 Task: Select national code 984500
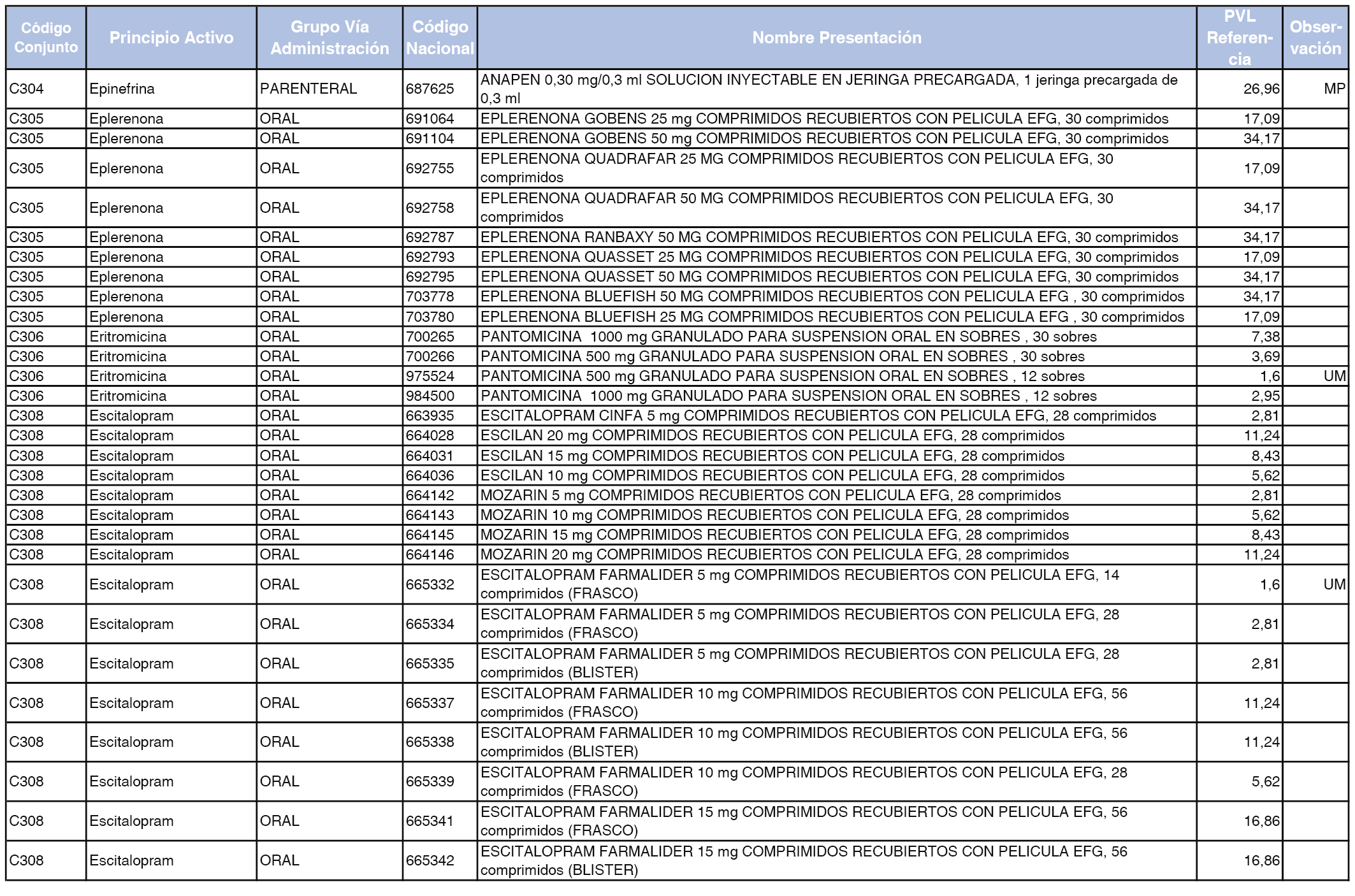(x=440, y=396)
